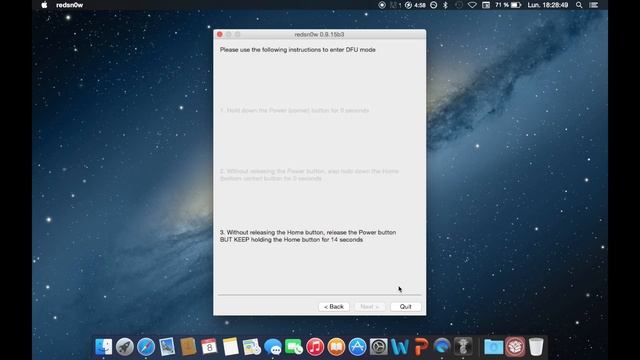
Task: Click step 3 Home button instruction text
Action: tap(308, 236)
